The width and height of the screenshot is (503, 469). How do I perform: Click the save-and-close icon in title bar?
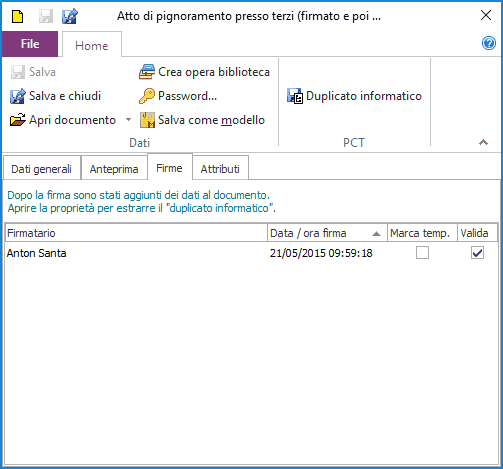(x=70, y=16)
